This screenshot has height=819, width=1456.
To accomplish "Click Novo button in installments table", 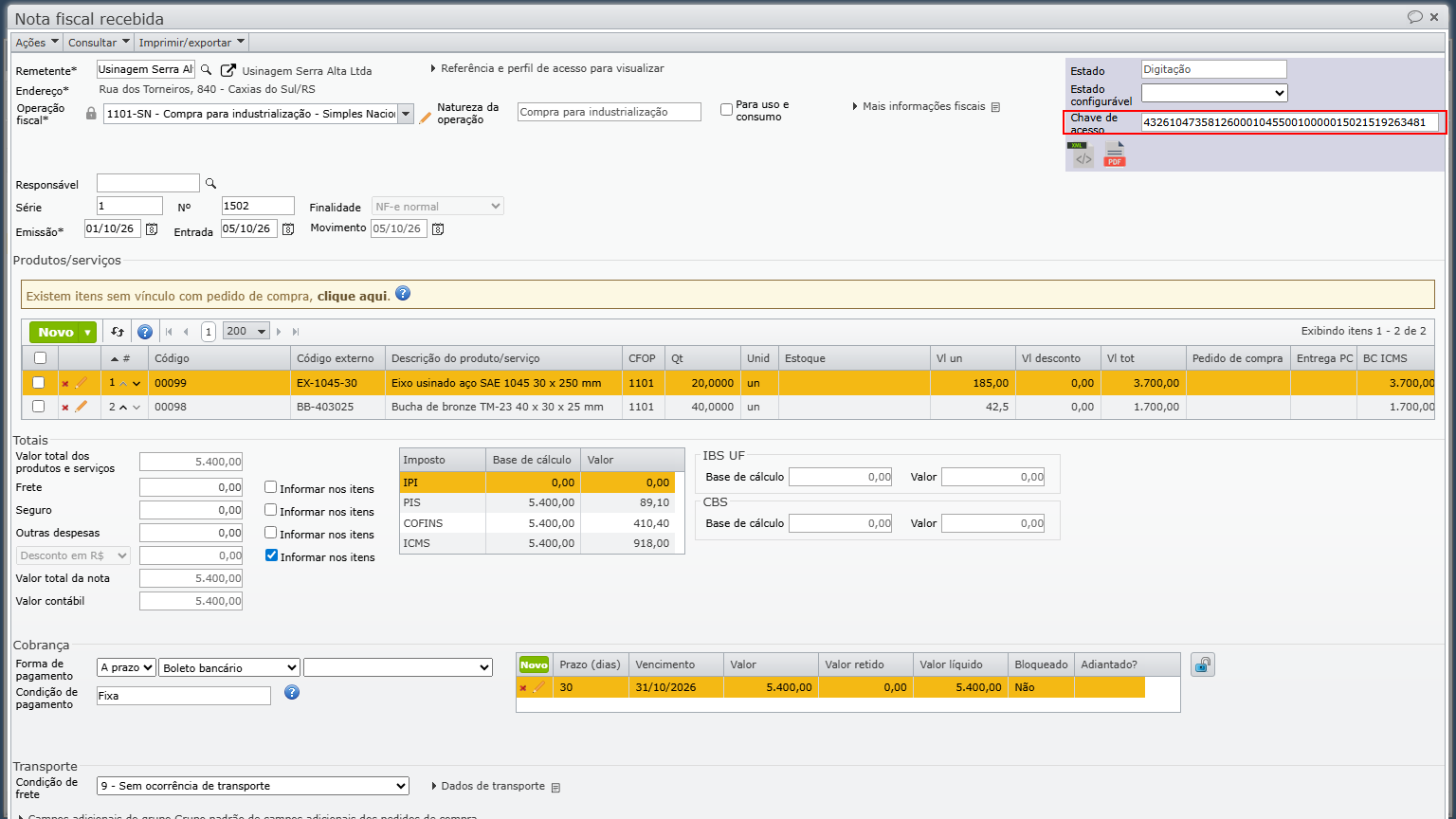I will [534, 664].
